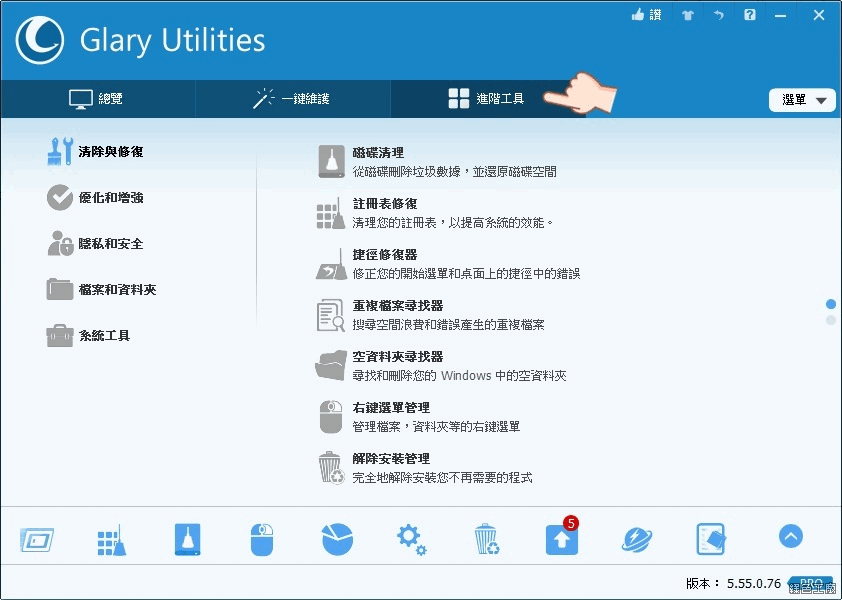
Task: Click the undo restore arrow icon
Action: [x=718, y=15]
